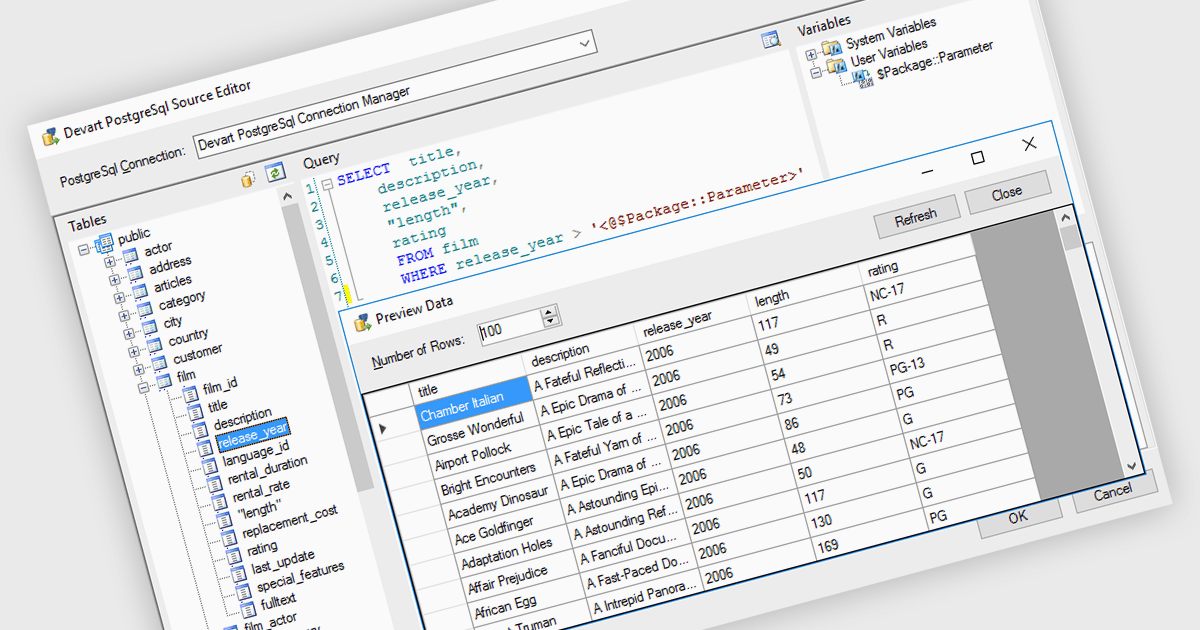Click the description column icon in the tree

tap(200, 431)
